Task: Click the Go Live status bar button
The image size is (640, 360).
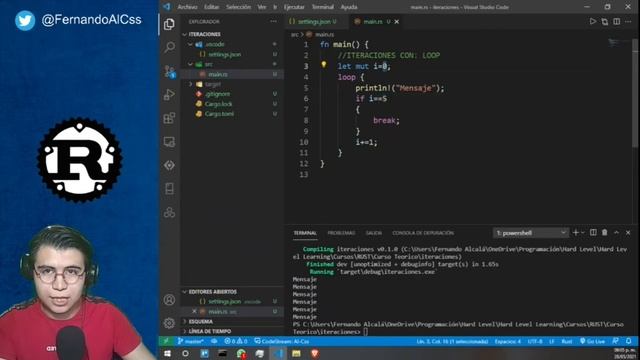Action: pyautogui.click(x=592, y=341)
